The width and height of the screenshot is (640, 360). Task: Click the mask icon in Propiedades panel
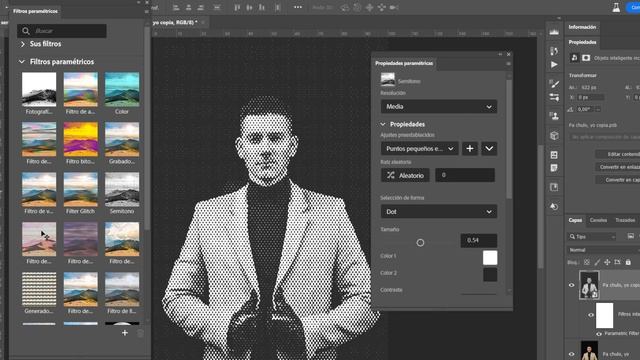(586, 58)
